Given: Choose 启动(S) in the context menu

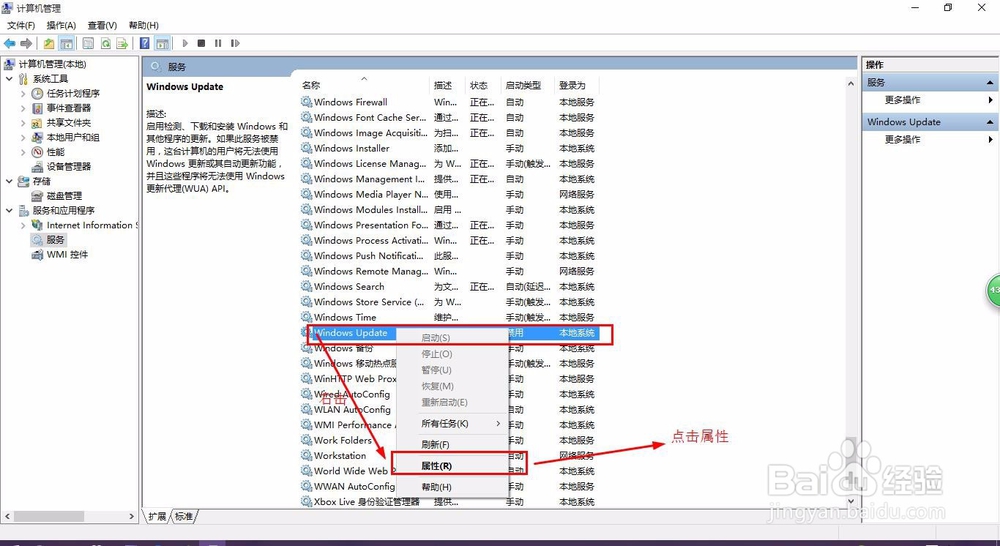Looking at the screenshot, I should pos(452,337).
